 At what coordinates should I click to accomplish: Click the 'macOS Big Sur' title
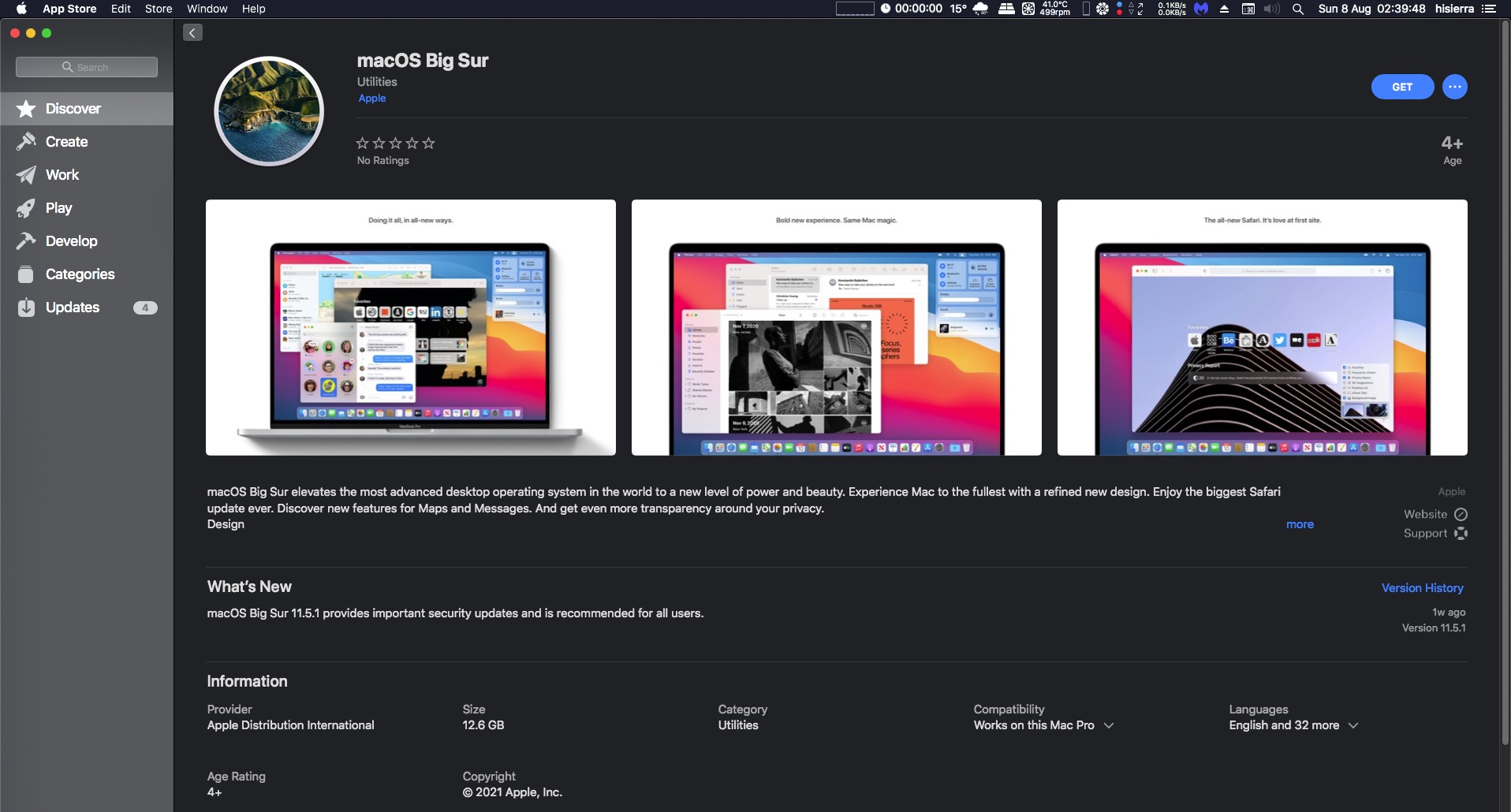click(423, 61)
